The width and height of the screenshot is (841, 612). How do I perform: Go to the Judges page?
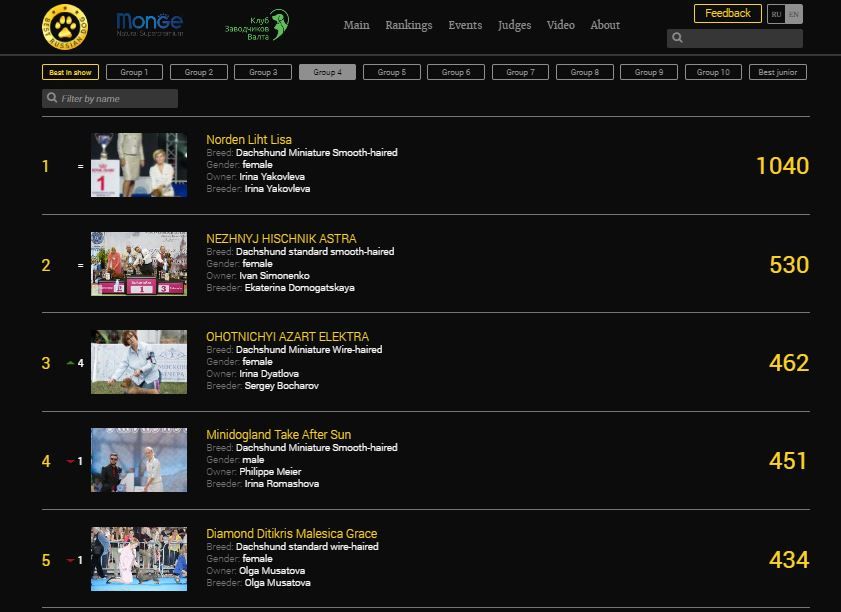point(514,25)
